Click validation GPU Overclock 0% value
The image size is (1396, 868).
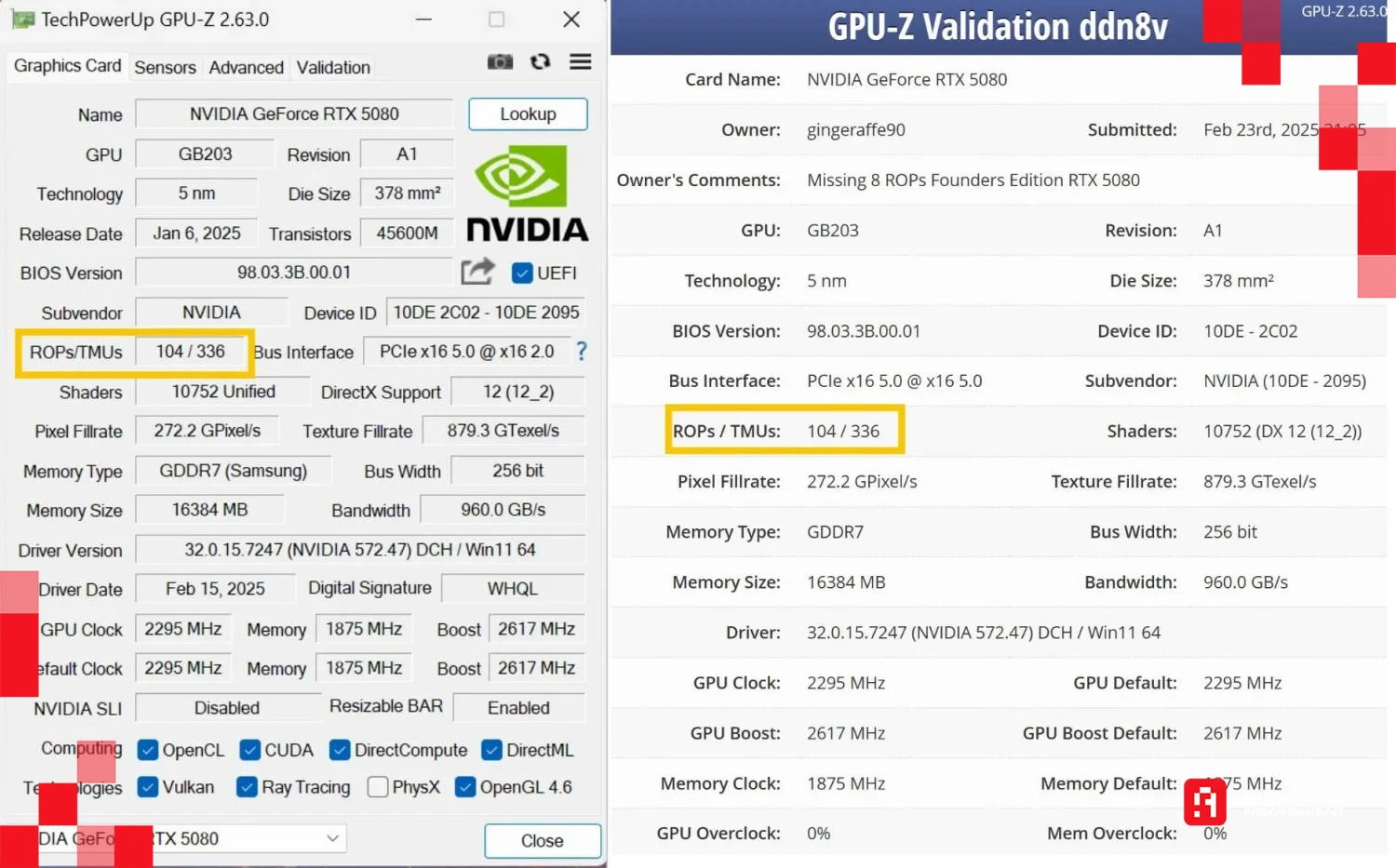click(818, 834)
